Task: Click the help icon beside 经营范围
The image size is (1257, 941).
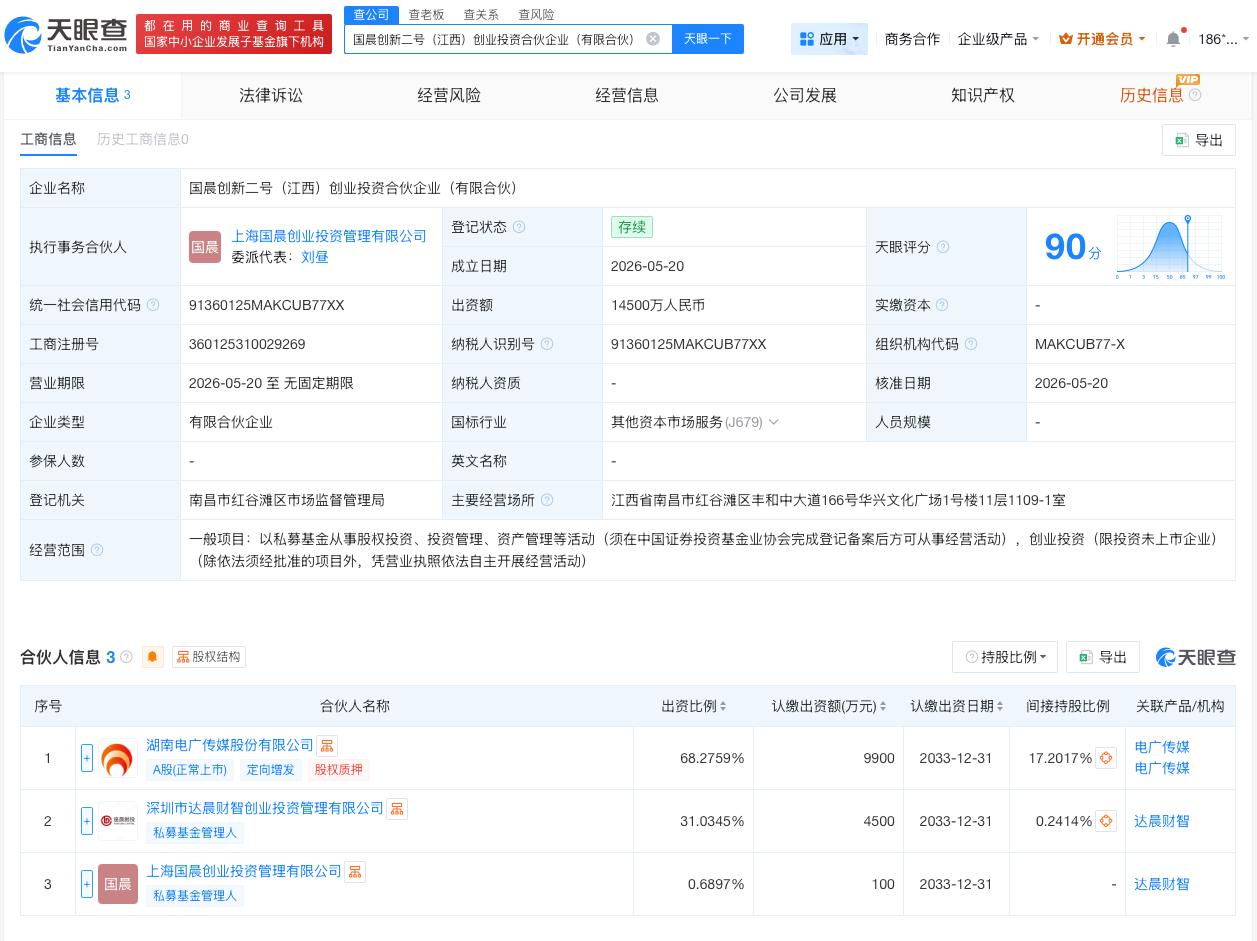Action: (97, 550)
